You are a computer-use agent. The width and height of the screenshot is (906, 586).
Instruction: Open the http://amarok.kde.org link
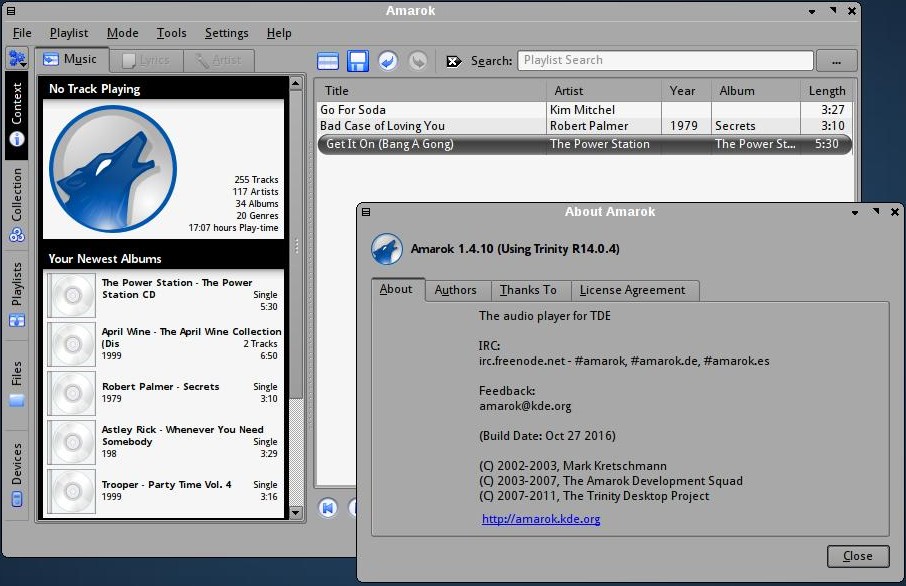(541, 519)
